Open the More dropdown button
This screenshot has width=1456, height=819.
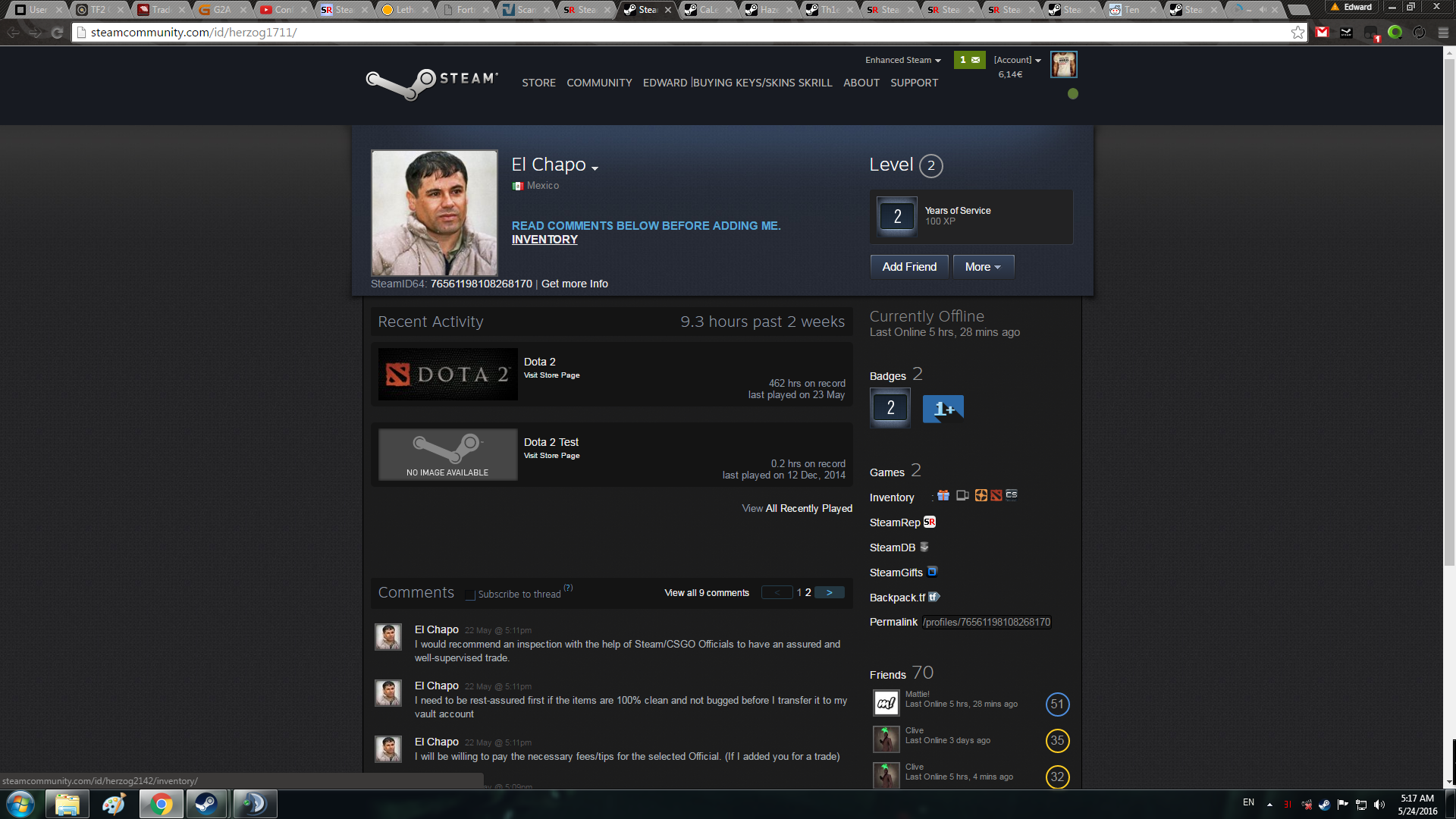(x=983, y=267)
